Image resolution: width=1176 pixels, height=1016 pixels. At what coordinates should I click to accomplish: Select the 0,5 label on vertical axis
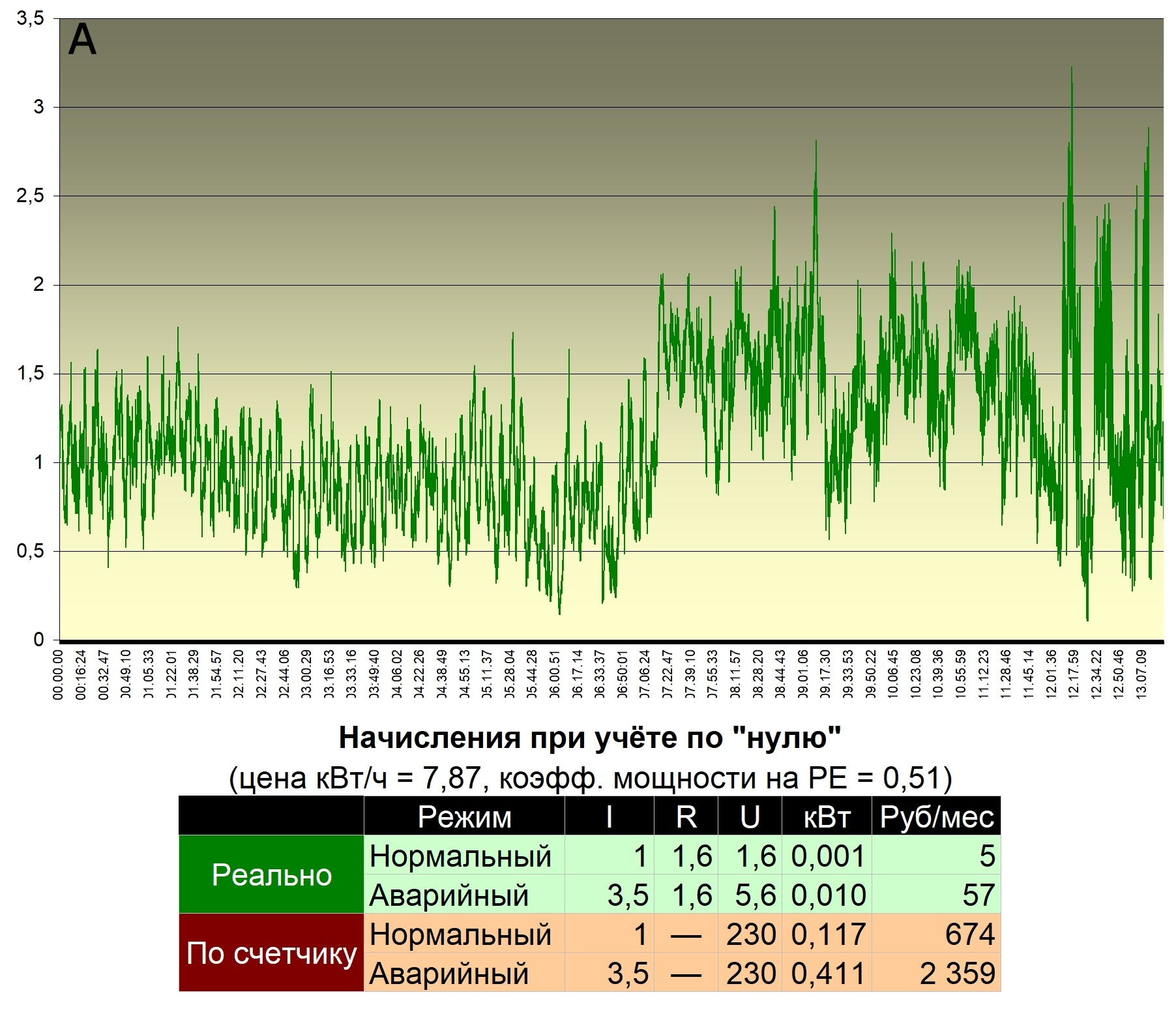pyautogui.click(x=31, y=551)
